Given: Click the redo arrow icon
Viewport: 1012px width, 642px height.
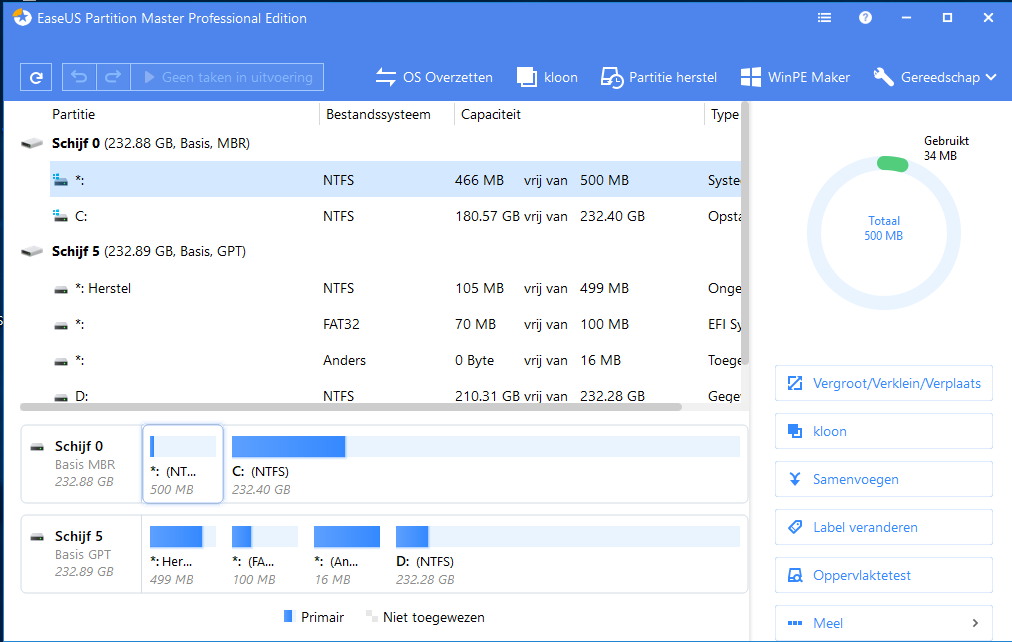Looking at the screenshot, I should coord(114,77).
